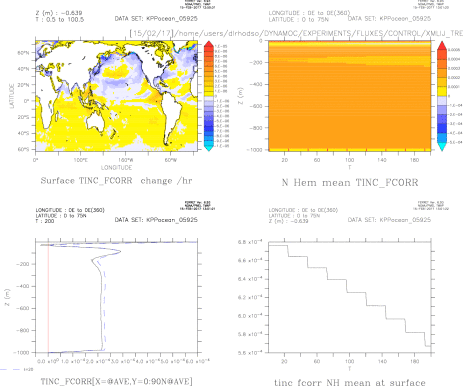This screenshot has height=386, width=463.
Task: Click the '-800' depth tick on the vertical profile plot
Action: pos(22,330)
